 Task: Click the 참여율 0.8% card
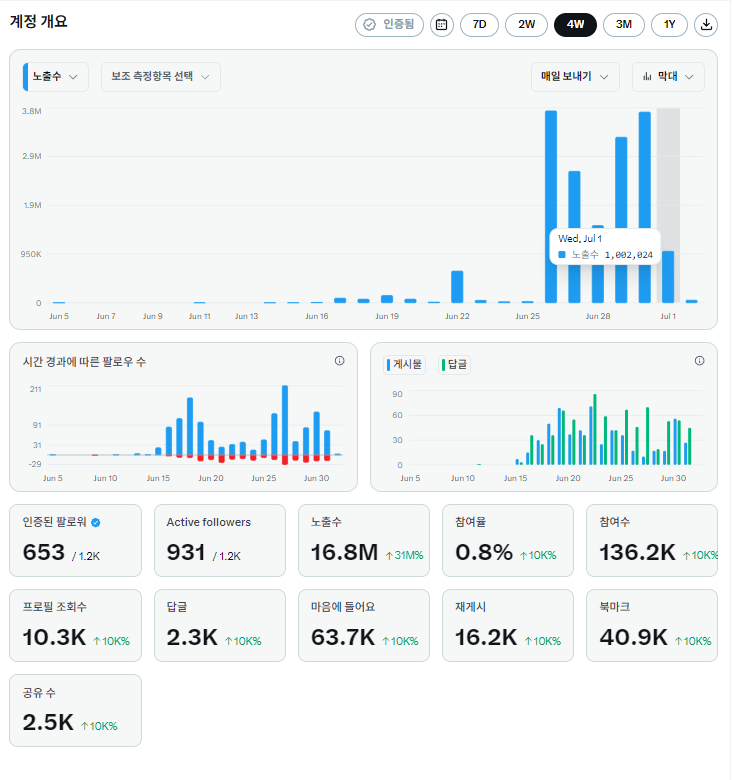coord(509,542)
